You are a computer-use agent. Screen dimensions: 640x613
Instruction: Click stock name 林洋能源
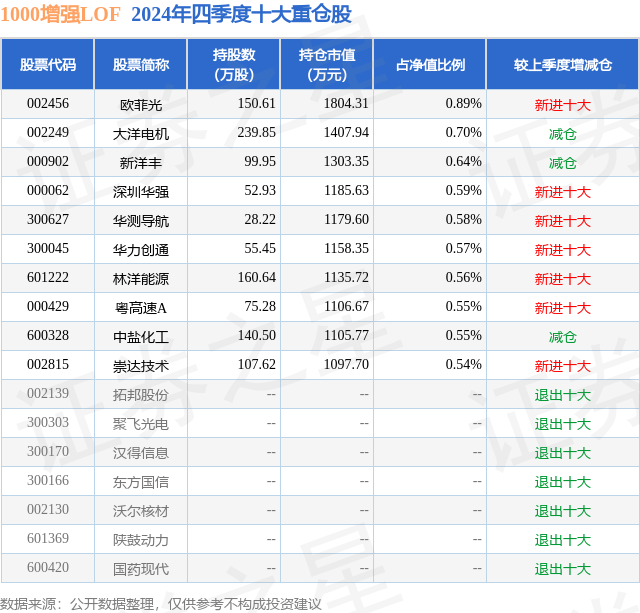tap(141, 279)
